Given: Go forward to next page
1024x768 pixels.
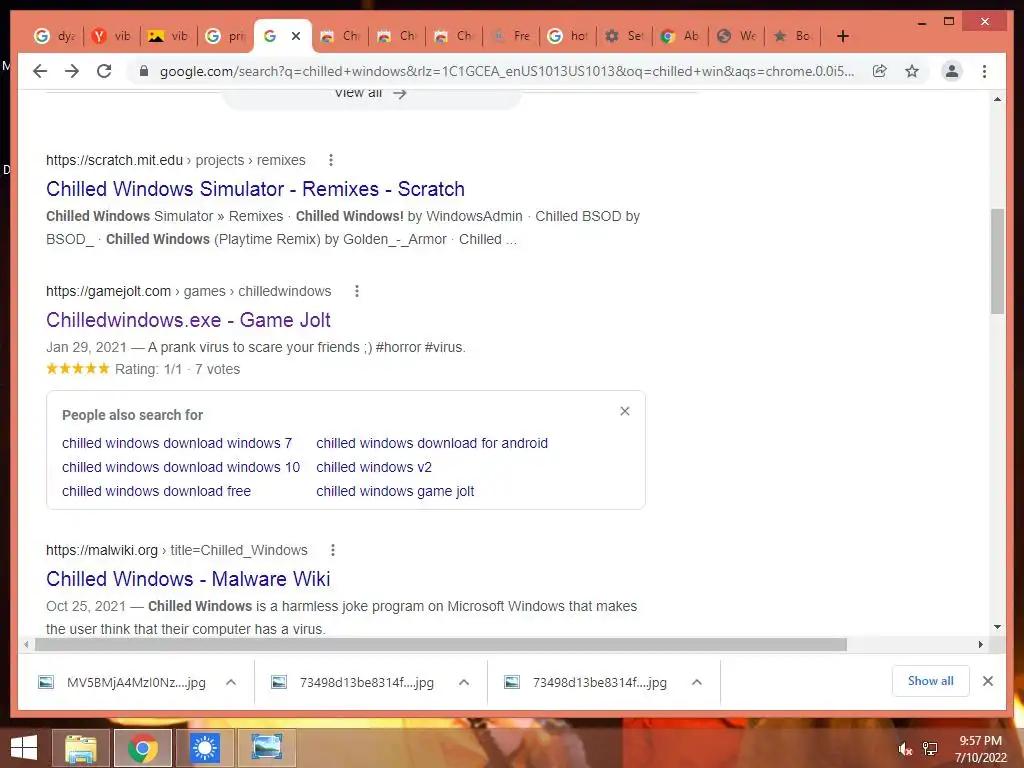Looking at the screenshot, I should (x=72, y=71).
